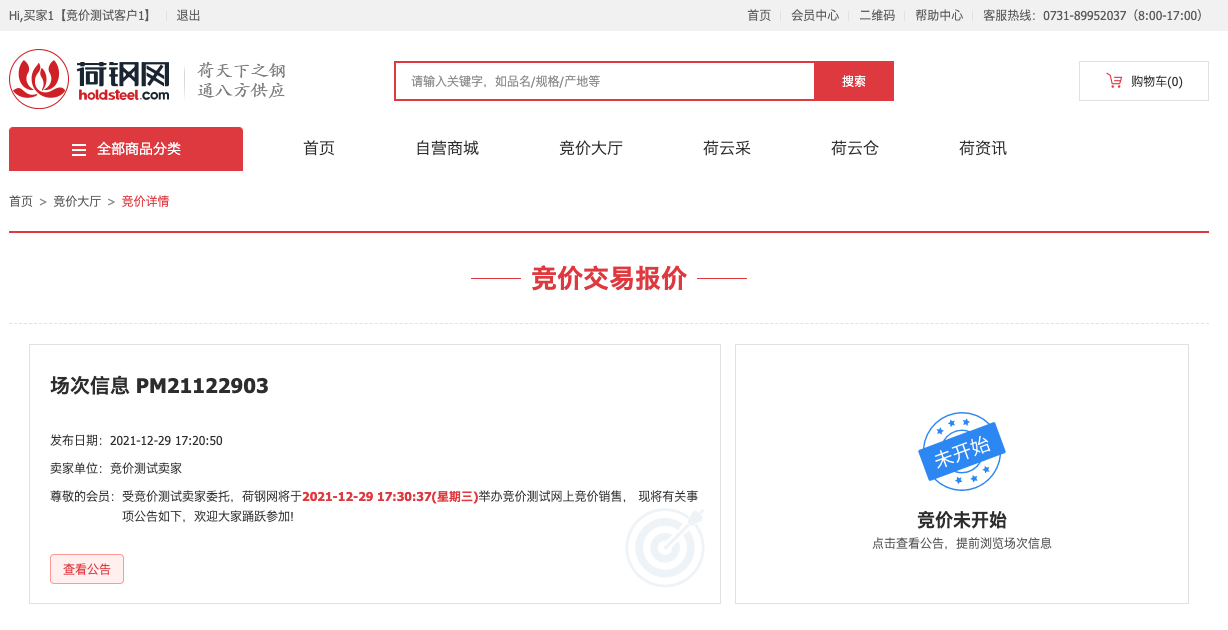The image size is (1228, 630).
Task: Open 会员中心 in the top bar
Action: coord(815,15)
